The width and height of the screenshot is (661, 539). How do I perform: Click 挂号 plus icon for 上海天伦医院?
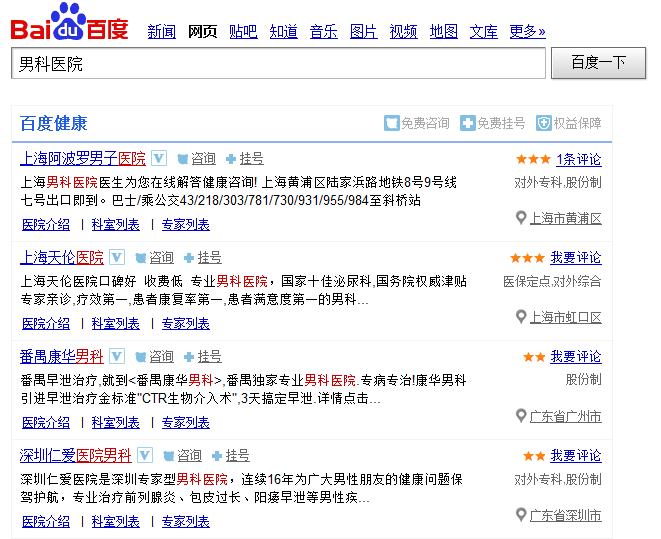click(189, 257)
